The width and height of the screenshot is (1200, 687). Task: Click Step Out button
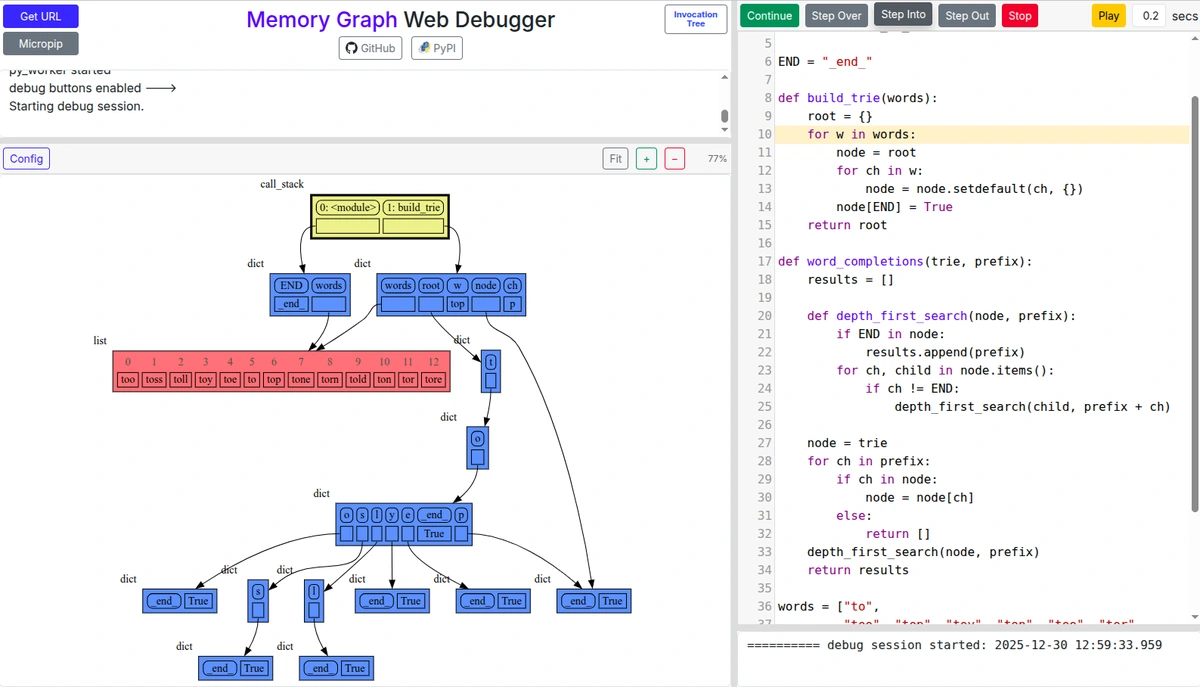(966, 15)
